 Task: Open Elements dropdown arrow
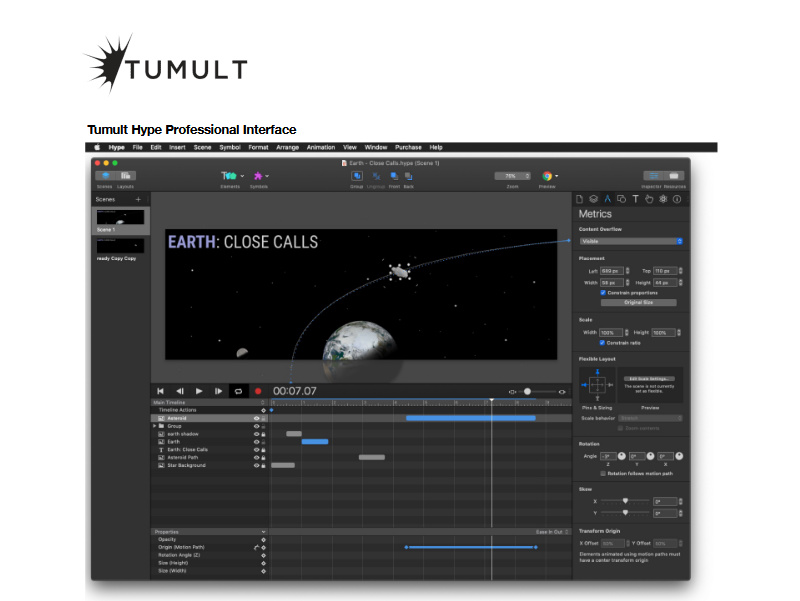[x=242, y=176]
